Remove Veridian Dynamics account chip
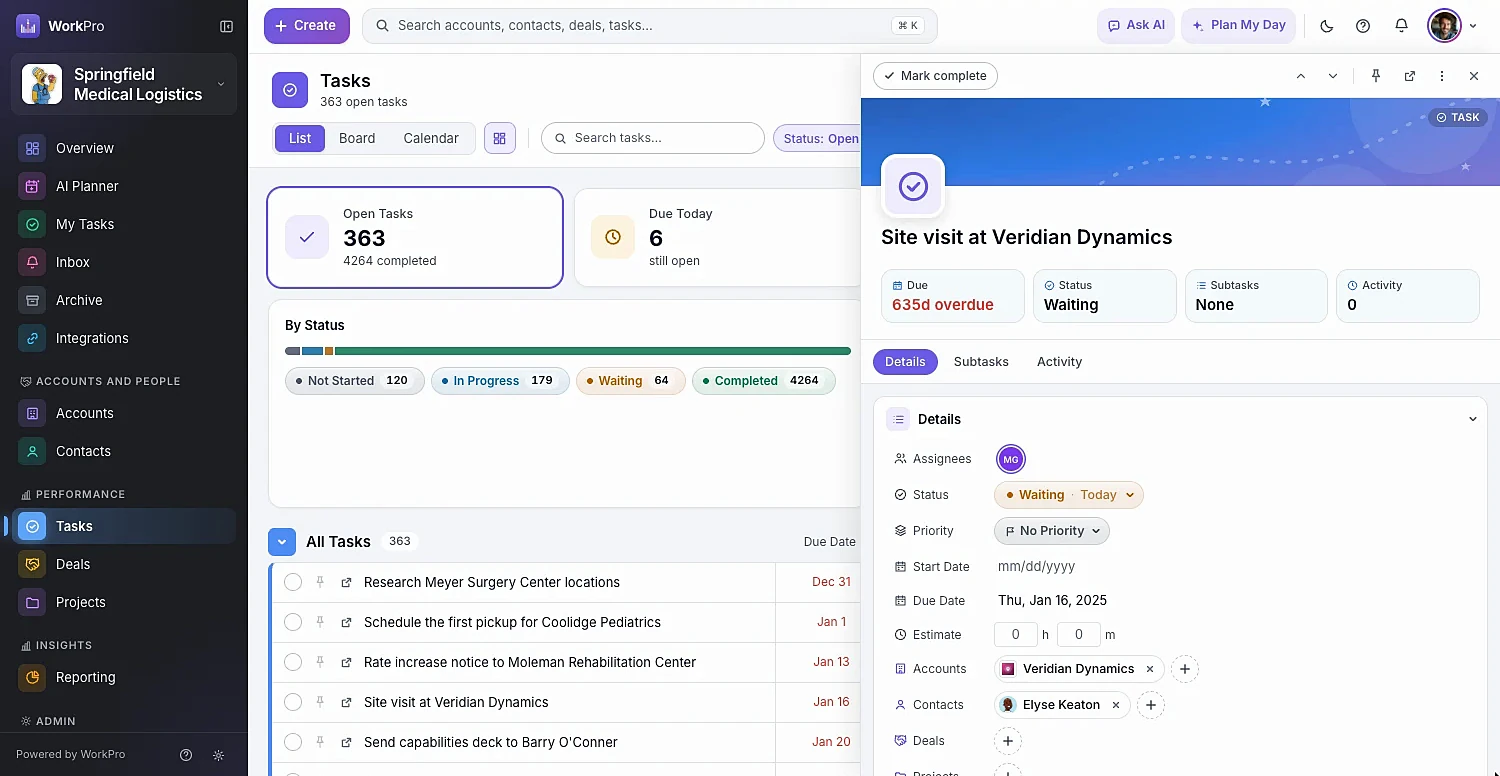 (x=1150, y=669)
